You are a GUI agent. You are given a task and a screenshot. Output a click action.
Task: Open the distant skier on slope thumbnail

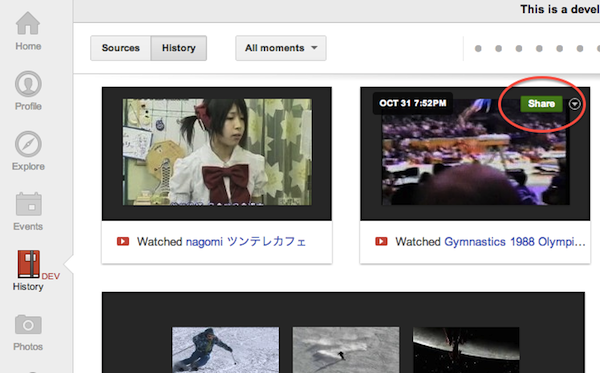pos(346,350)
